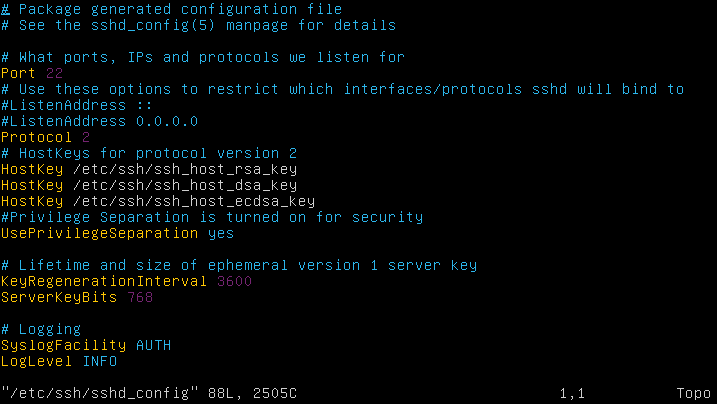Click the INFO value
Screen dimensions: 717x404
[99, 361]
